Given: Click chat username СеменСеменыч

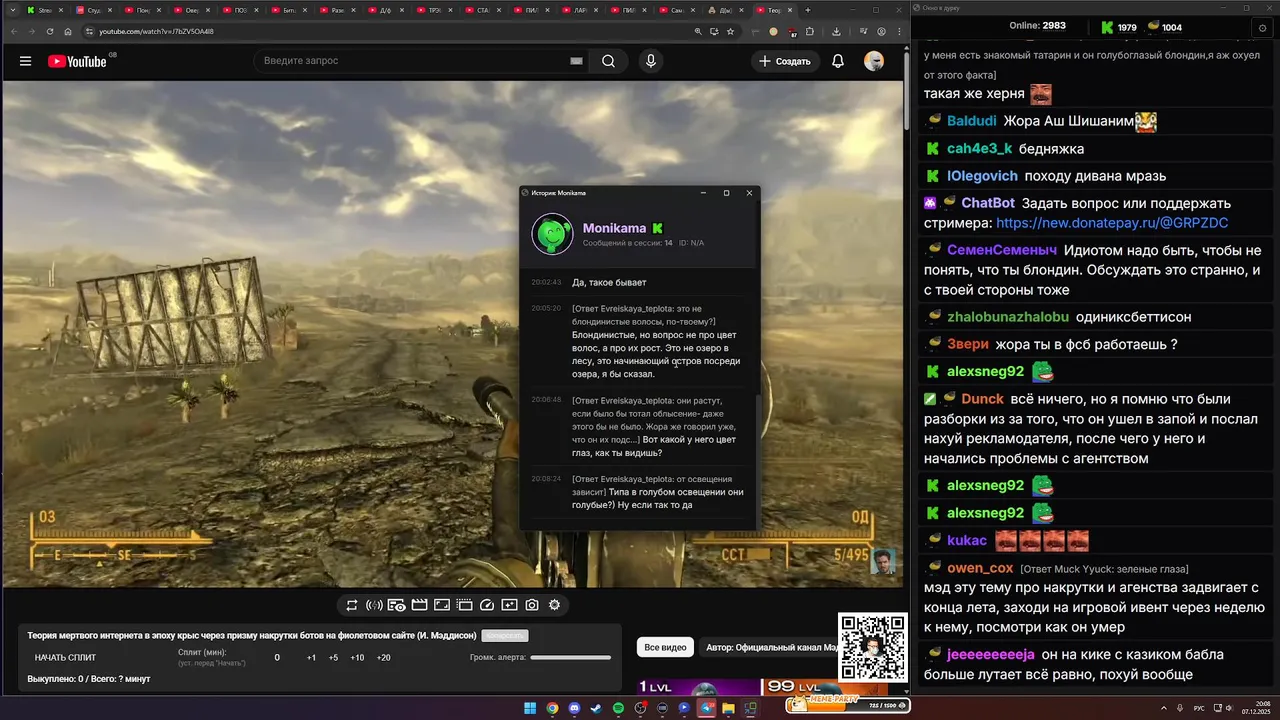Looking at the screenshot, I should click(1002, 250).
